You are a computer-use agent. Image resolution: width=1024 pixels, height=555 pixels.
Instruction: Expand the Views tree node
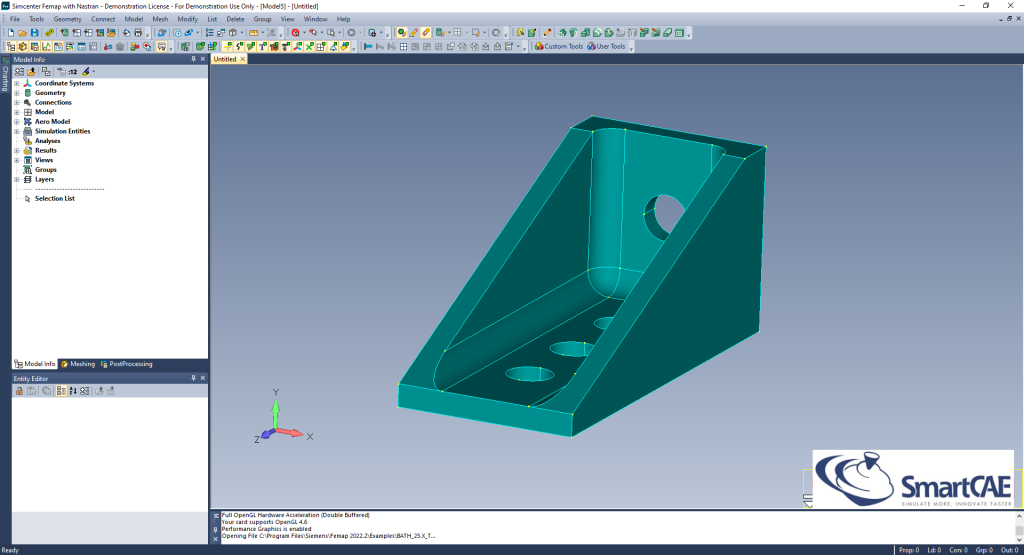tap(17, 160)
